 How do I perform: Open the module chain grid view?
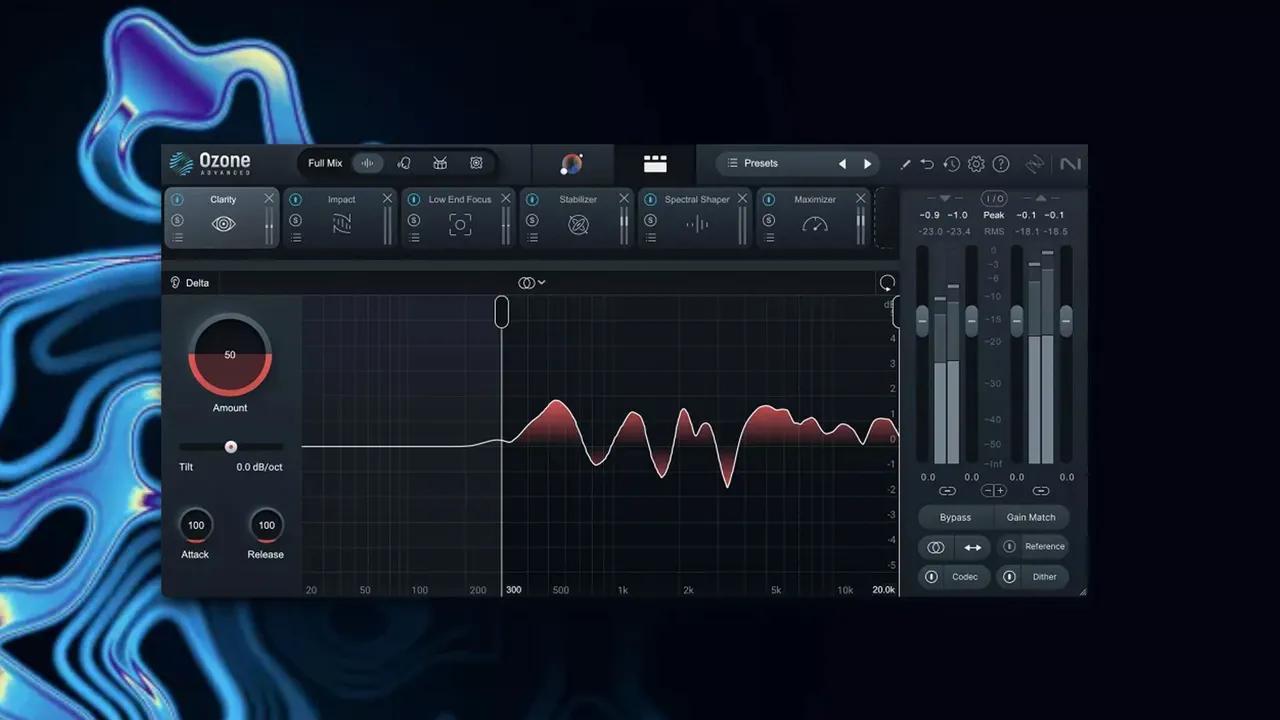coord(655,164)
